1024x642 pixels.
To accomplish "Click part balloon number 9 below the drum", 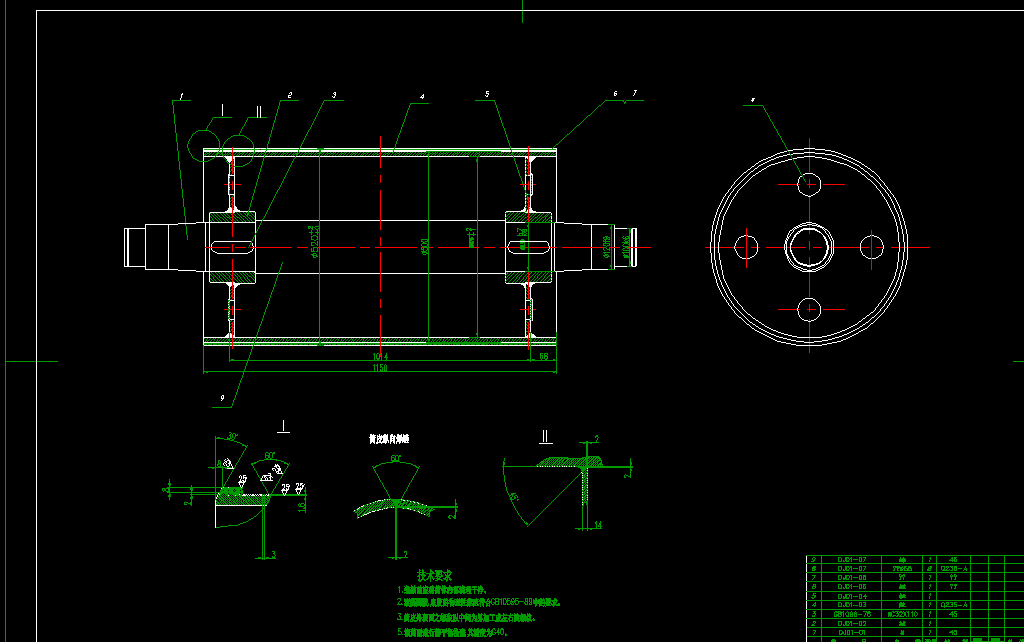I will pyautogui.click(x=222, y=398).
